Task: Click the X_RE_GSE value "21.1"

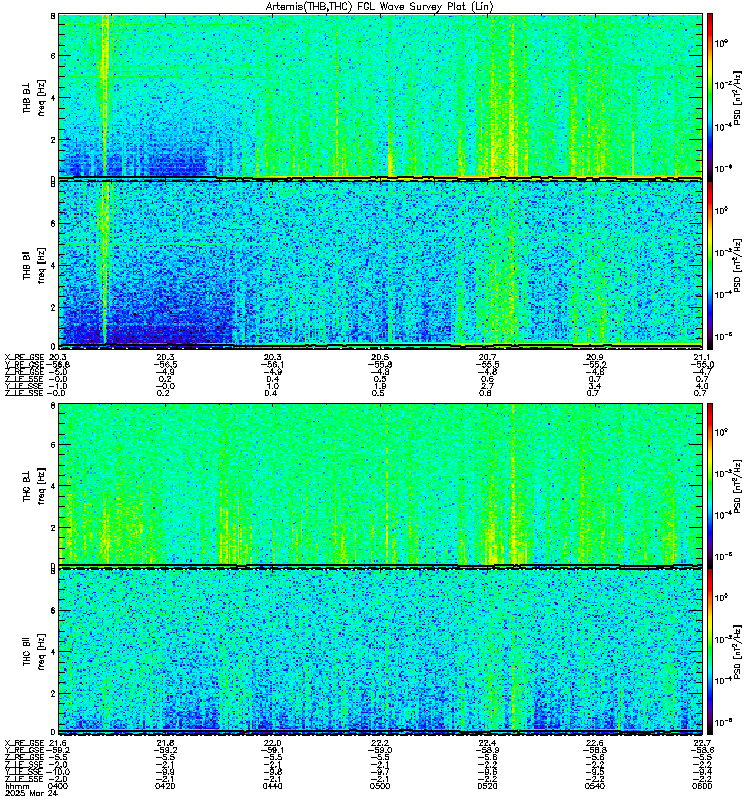Action: 702,357
